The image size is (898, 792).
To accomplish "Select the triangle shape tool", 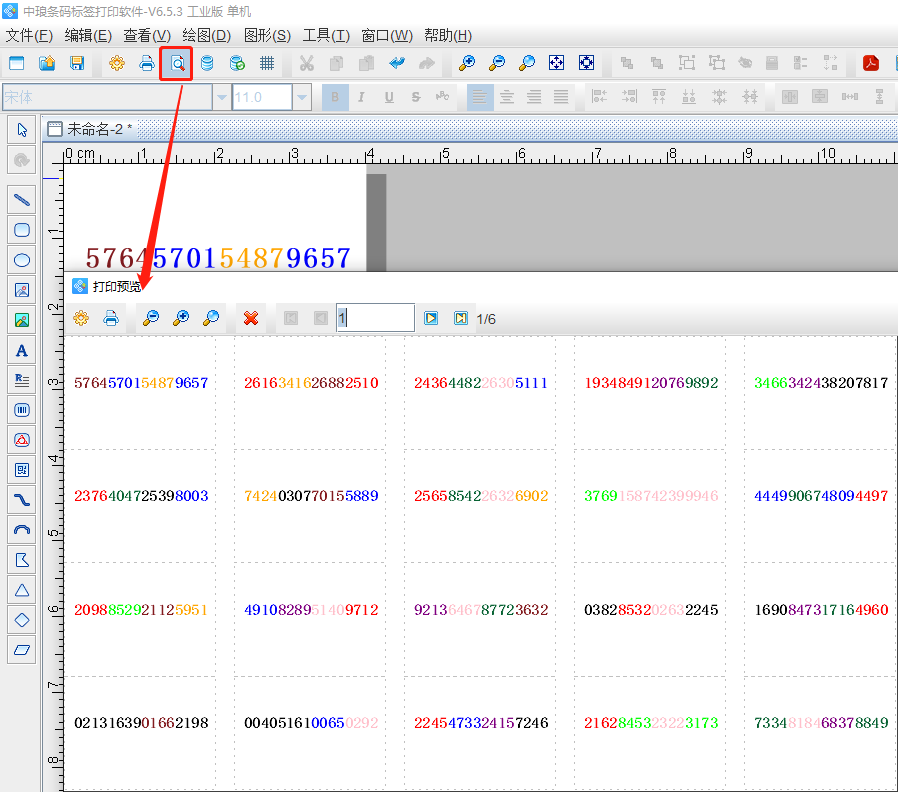I will point(22,590).
